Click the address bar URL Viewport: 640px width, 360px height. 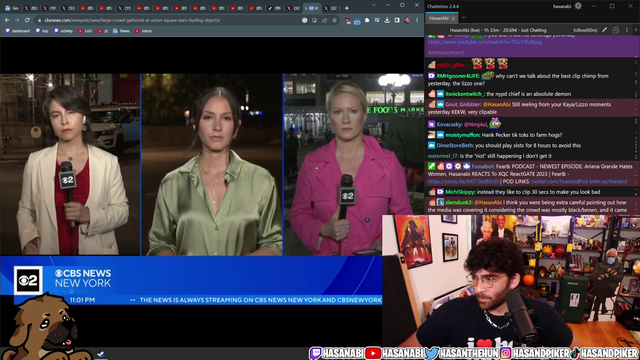(x=132, y=20)
